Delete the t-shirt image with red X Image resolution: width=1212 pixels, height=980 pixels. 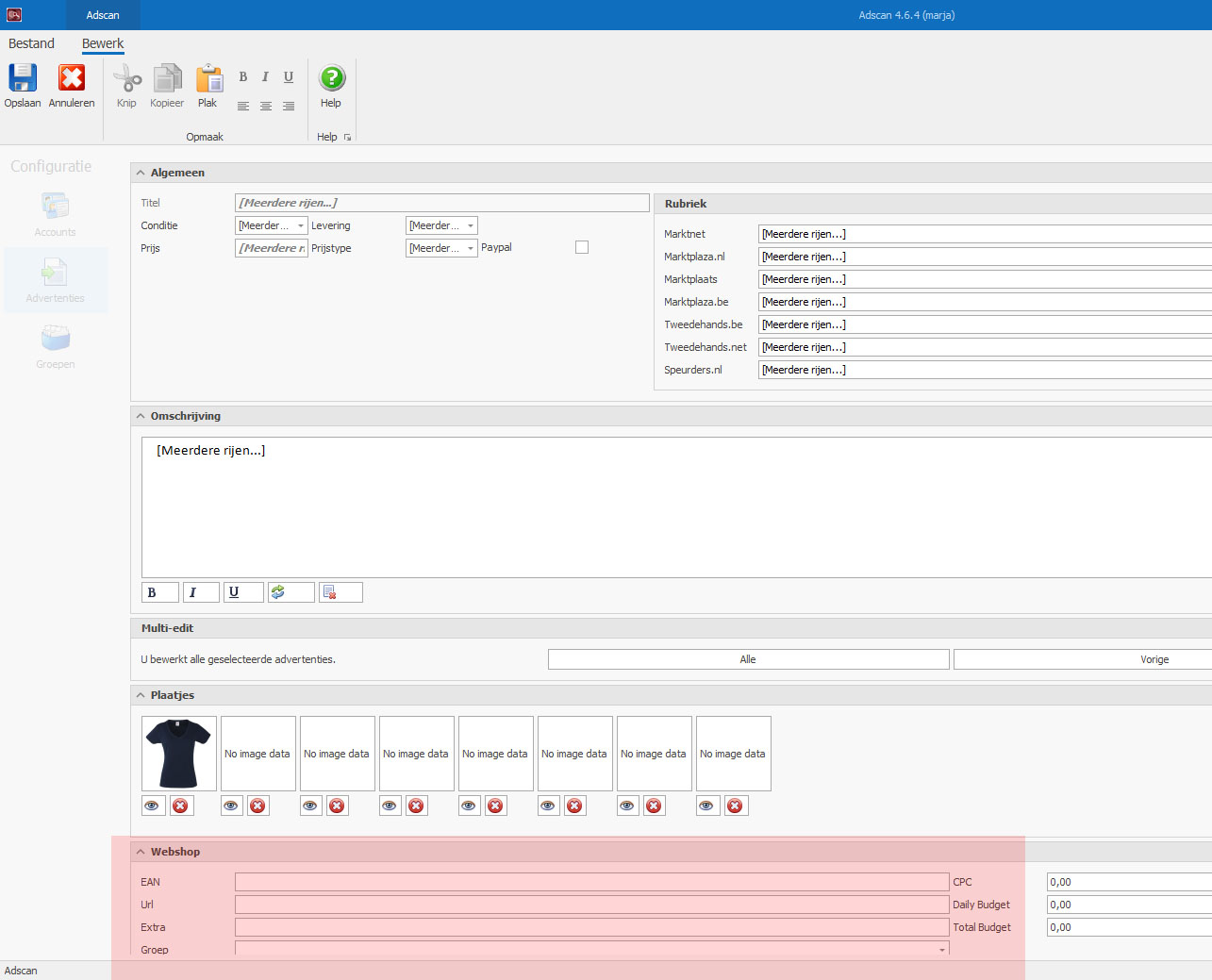[180, 806]
